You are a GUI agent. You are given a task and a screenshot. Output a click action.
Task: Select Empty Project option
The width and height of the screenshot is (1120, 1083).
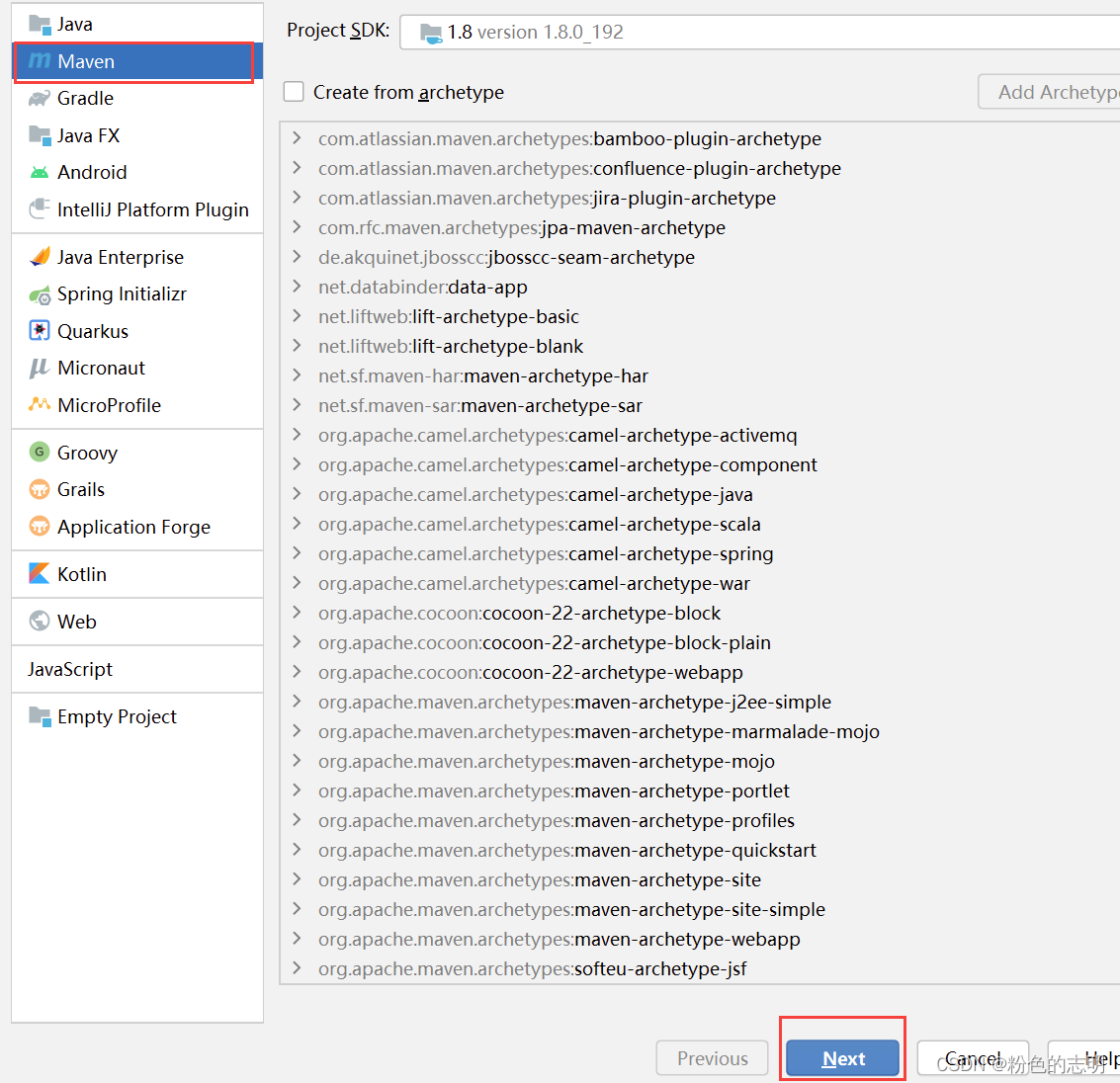tap(137, 716)
